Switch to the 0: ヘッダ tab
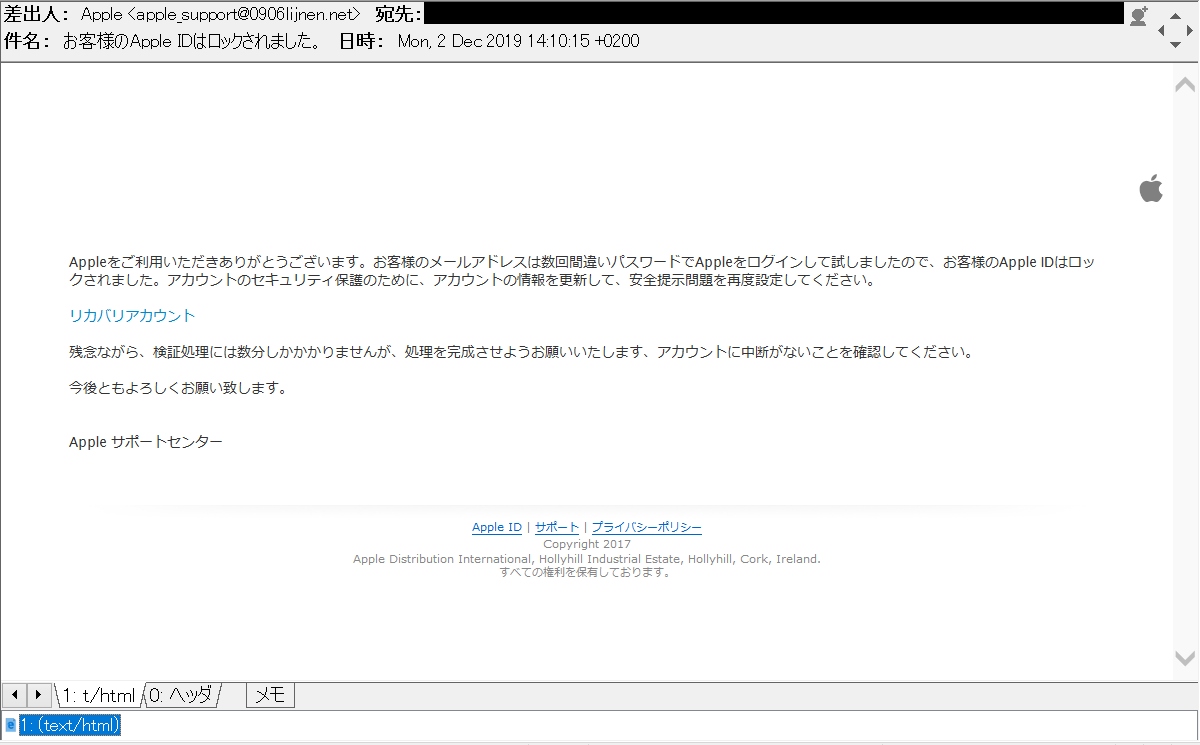Viewport: 1200px width, 745px height. point(181,695)
